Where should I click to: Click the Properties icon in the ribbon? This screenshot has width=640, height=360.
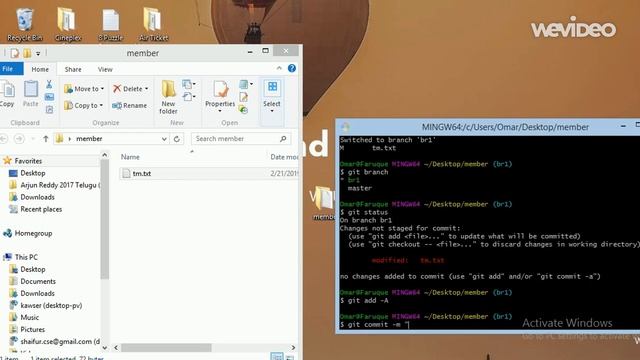220,89
